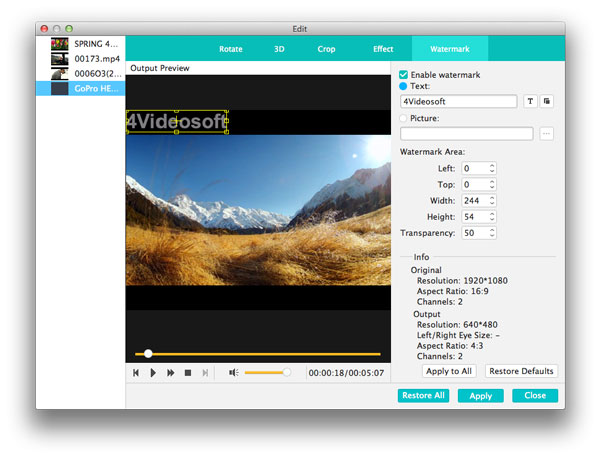Adjust the Width value stepper arrows
Screen dimensions: 600x458
tap(492, 200)
